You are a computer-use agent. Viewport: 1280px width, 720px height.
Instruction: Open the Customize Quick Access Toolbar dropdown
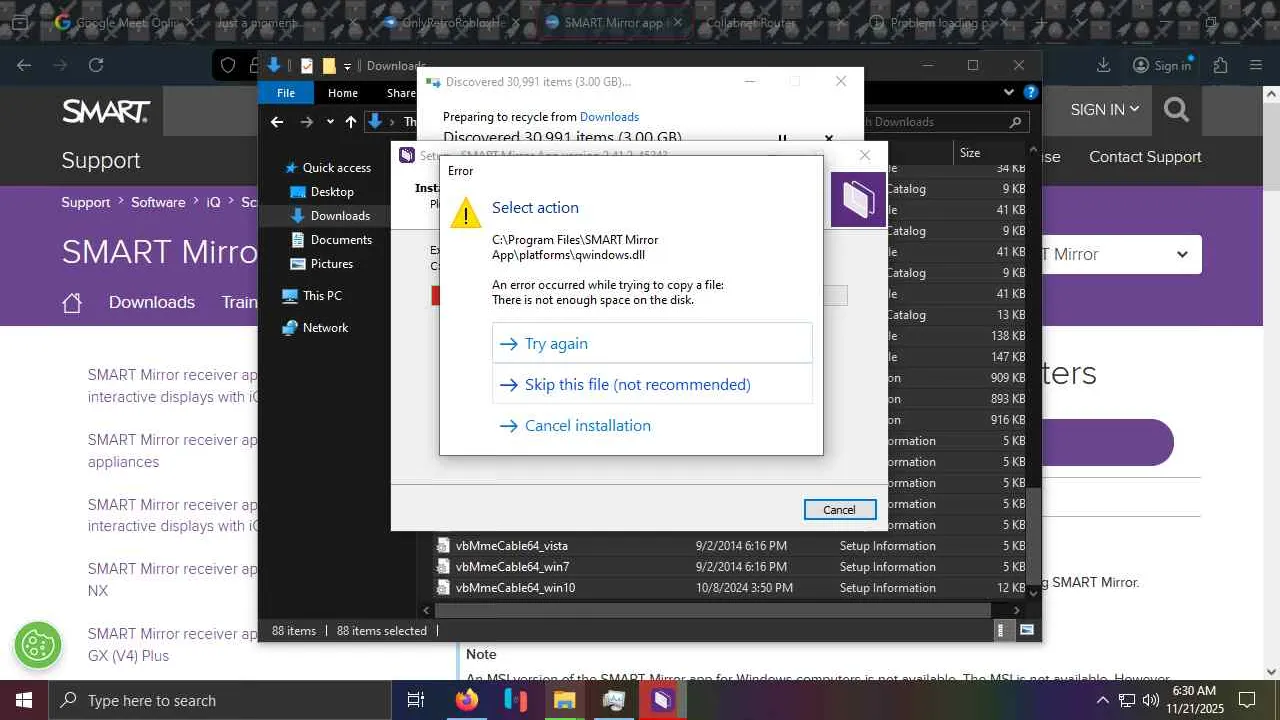pos(347,66)
